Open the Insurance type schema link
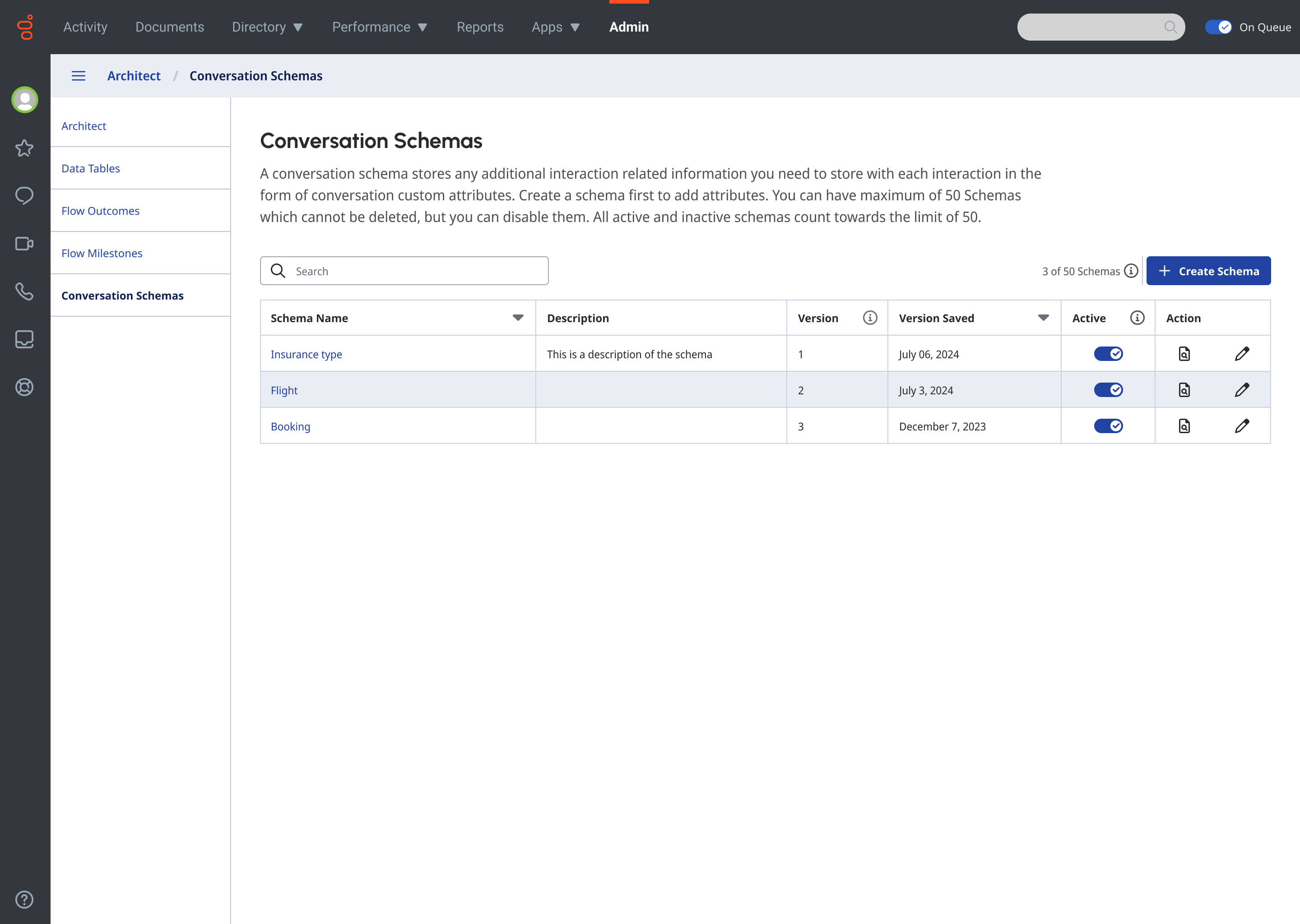This screenshot has width=1300, height=924. click(x=306, y=355)
